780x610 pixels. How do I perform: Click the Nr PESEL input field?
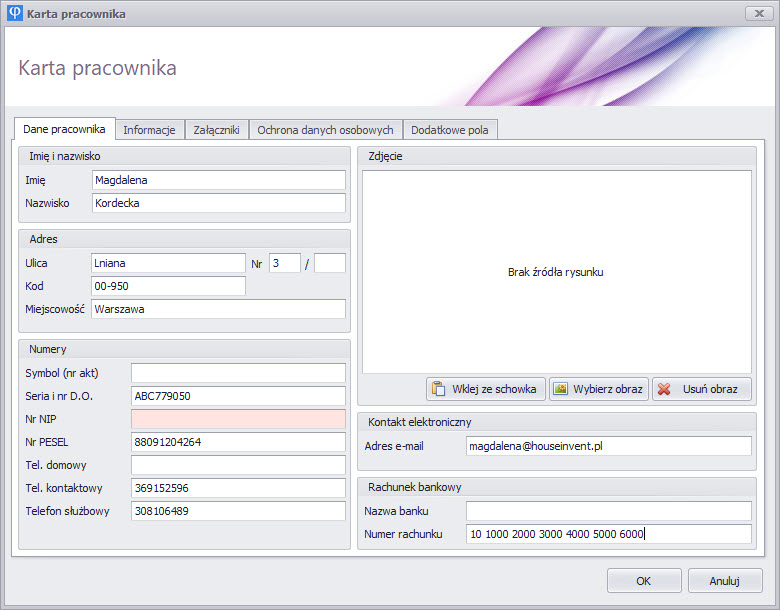[x=238, y=442]
